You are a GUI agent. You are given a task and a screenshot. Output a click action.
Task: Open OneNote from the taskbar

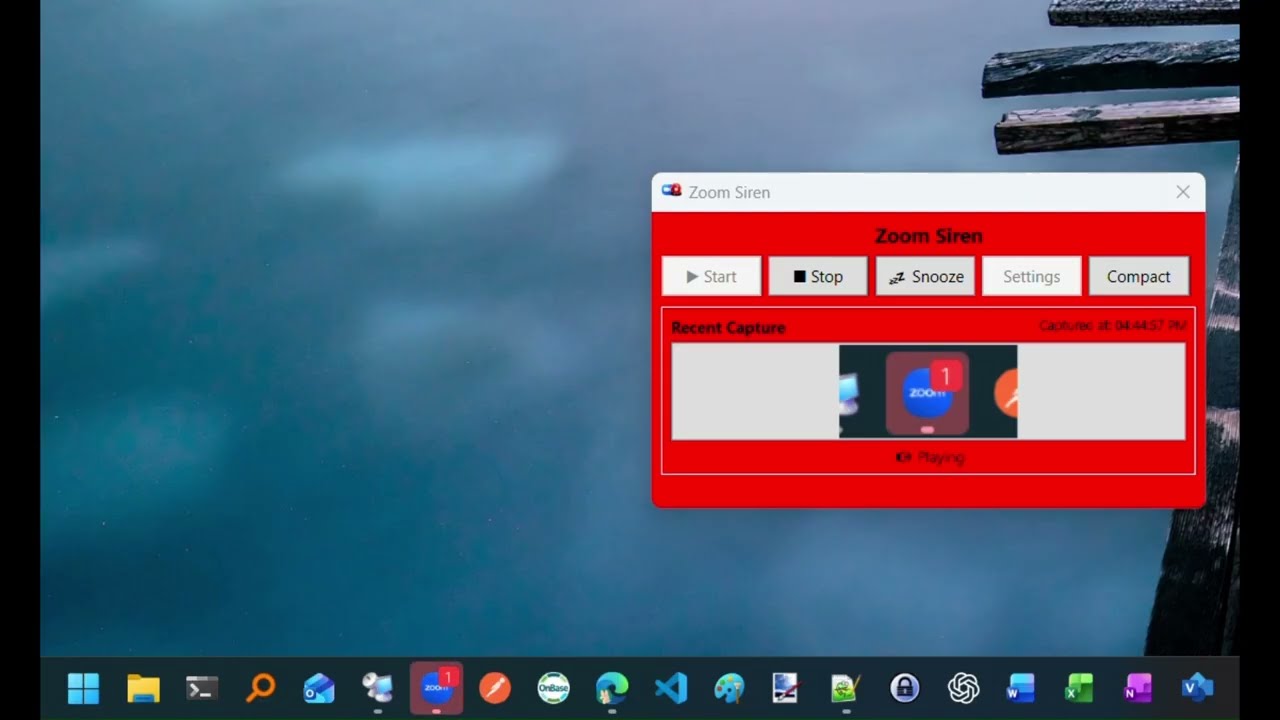1138,688
